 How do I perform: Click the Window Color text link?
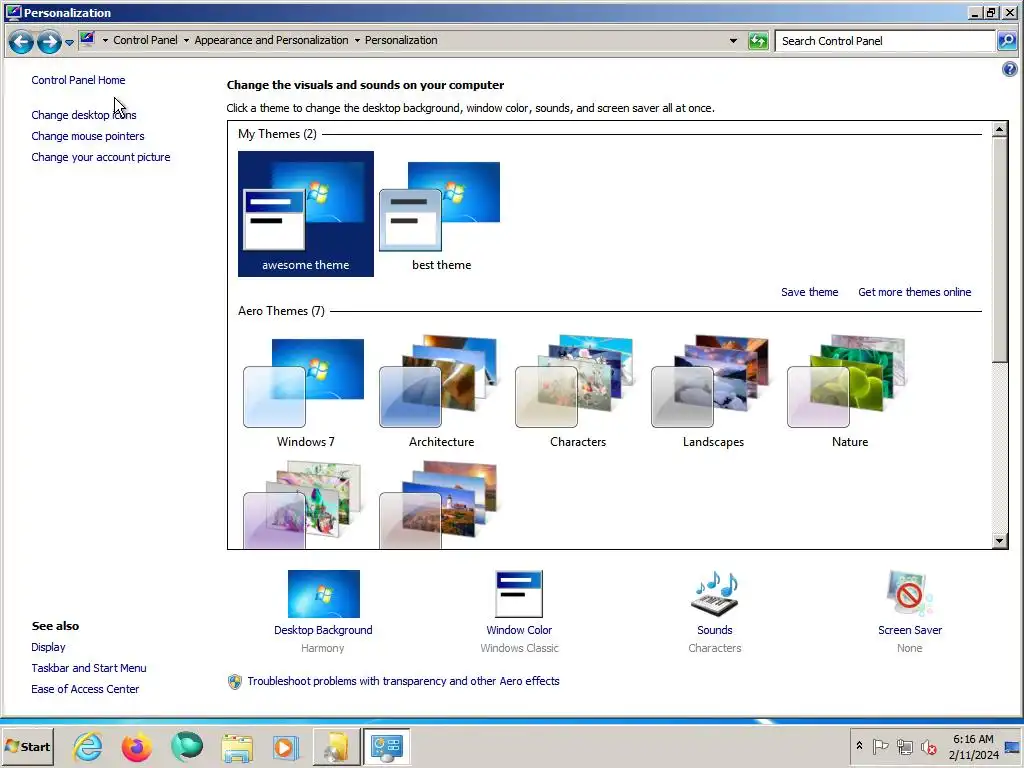tap(519, 630)
